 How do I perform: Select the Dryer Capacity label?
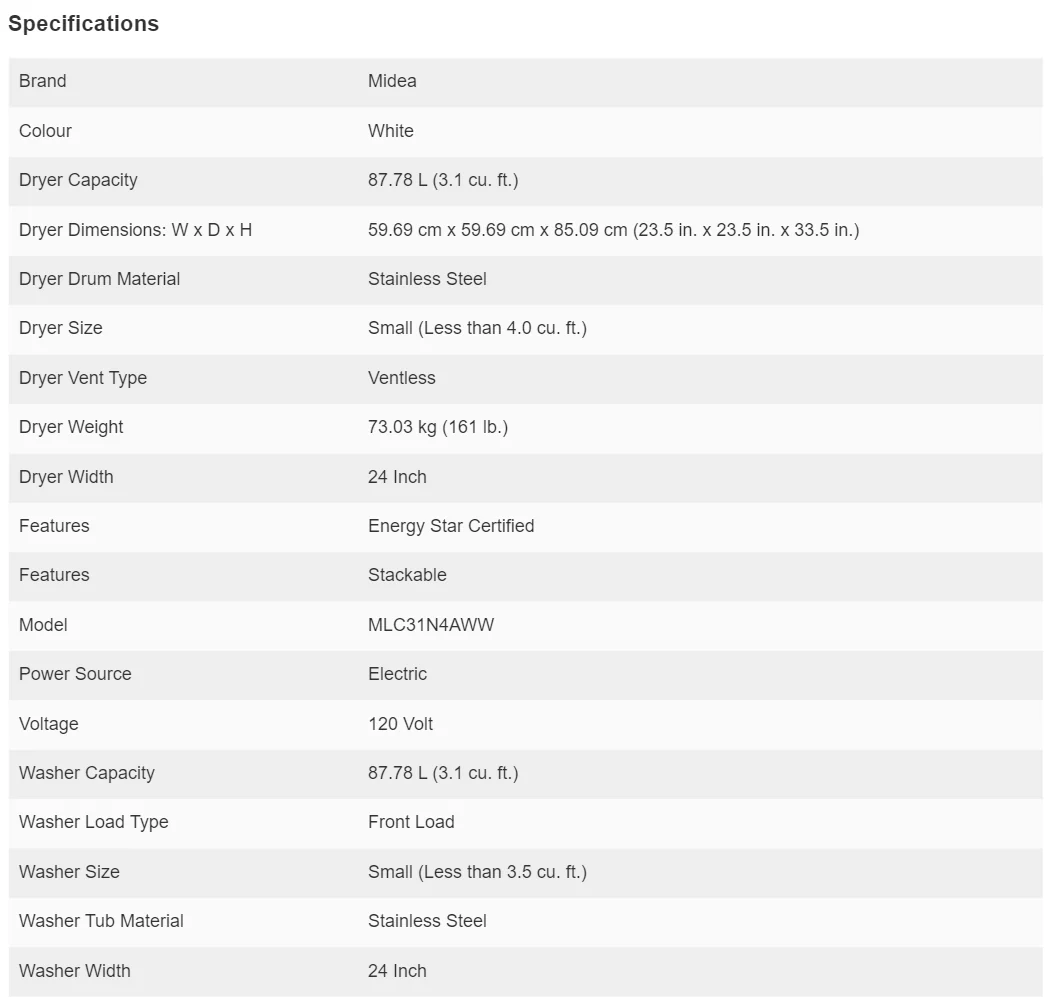[x=78, y=180]
